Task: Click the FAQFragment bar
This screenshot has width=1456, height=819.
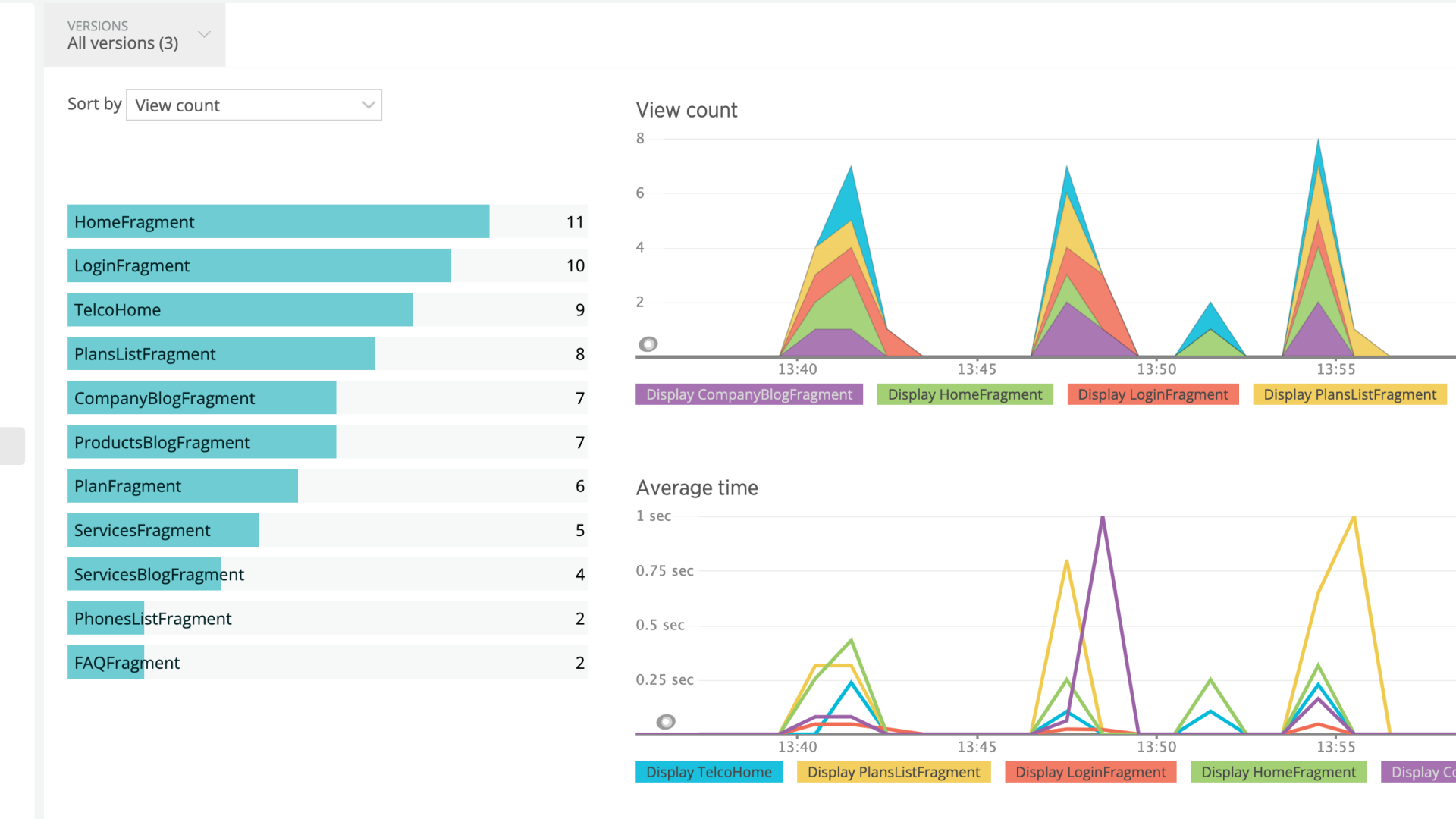Action: tap(105, 661)
